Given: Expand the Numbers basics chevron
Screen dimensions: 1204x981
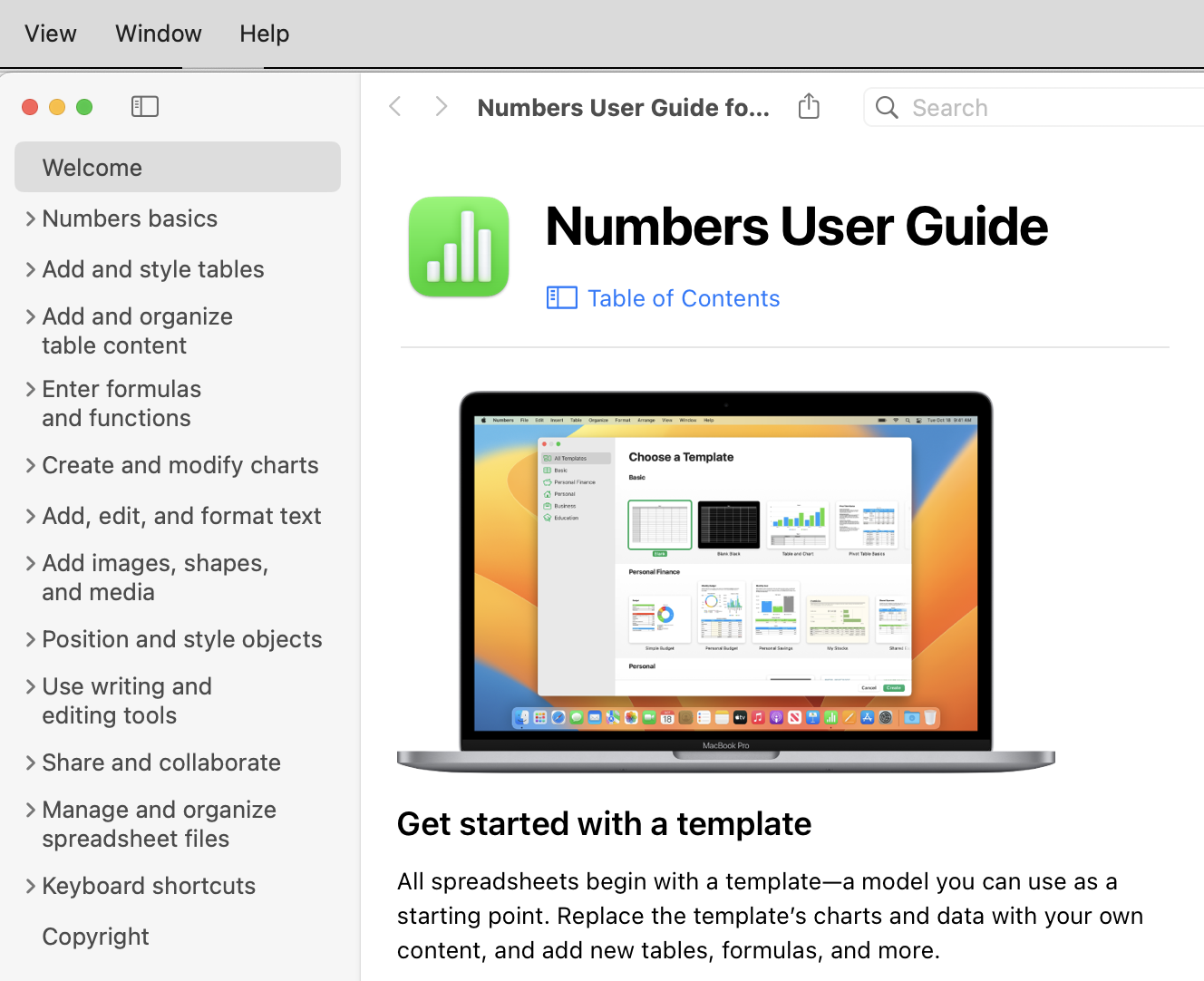Looking at the screenshot, I should click(x=31, y=219).
